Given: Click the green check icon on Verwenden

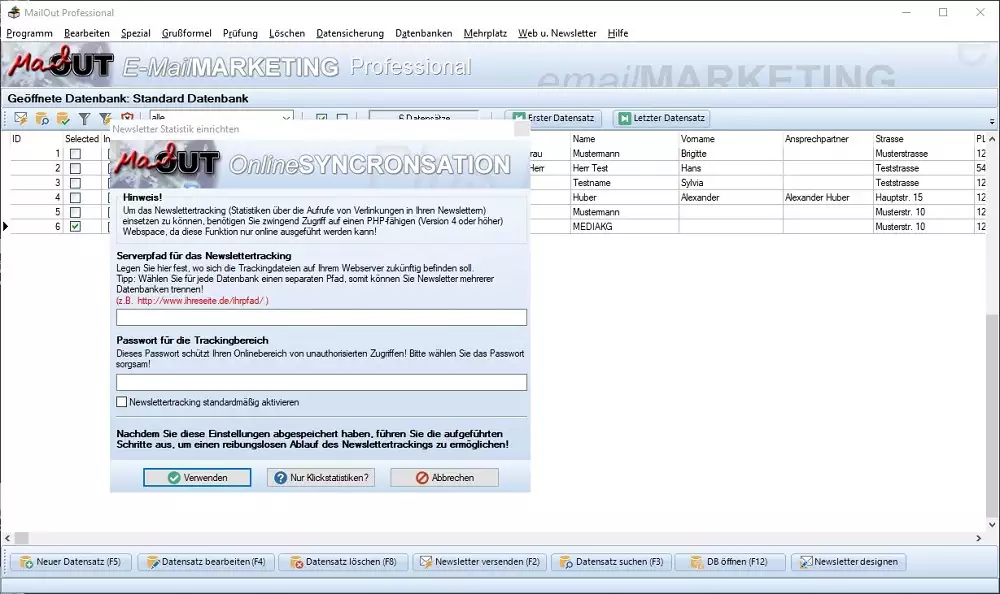Looking at the screenshot, I should click(174, 477).
